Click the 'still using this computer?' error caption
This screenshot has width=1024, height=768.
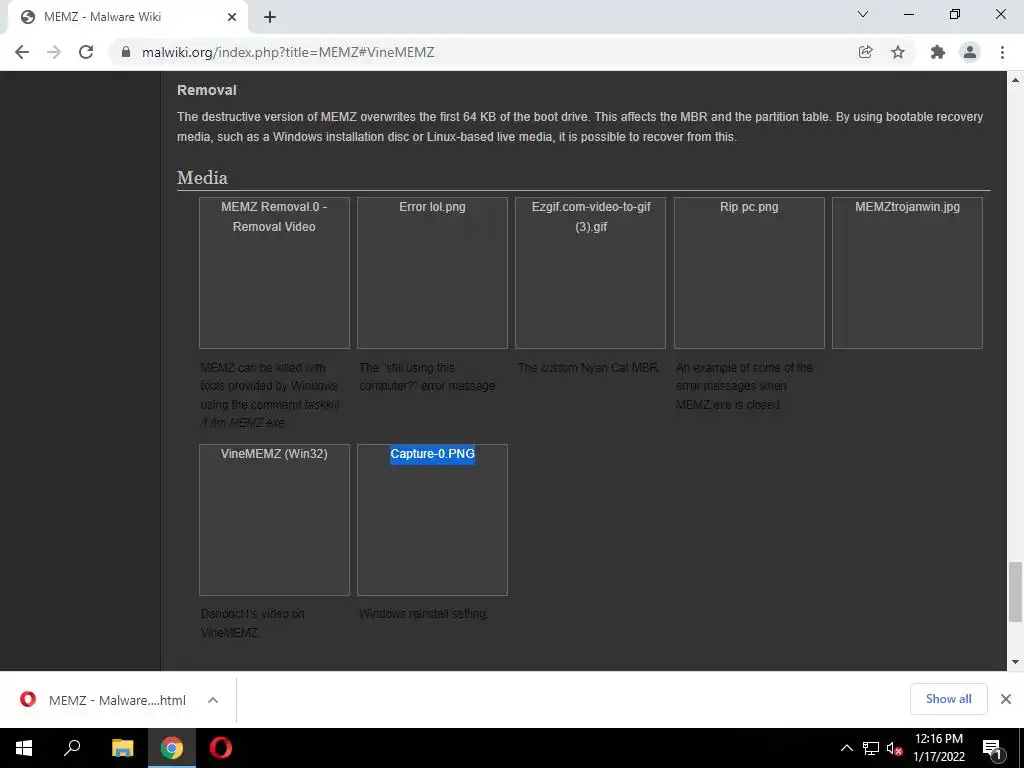428,377
